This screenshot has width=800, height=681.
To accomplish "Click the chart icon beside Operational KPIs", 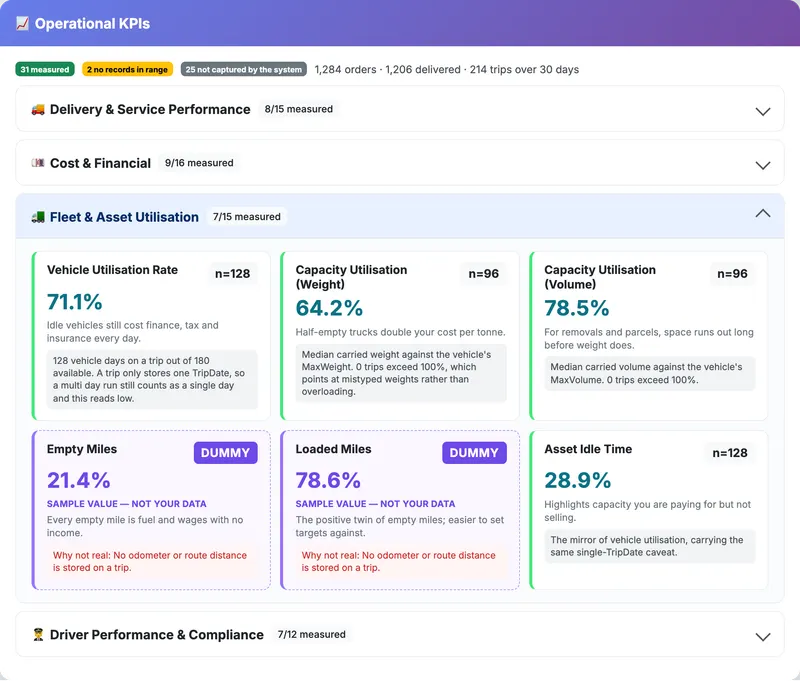I will 22,23.
